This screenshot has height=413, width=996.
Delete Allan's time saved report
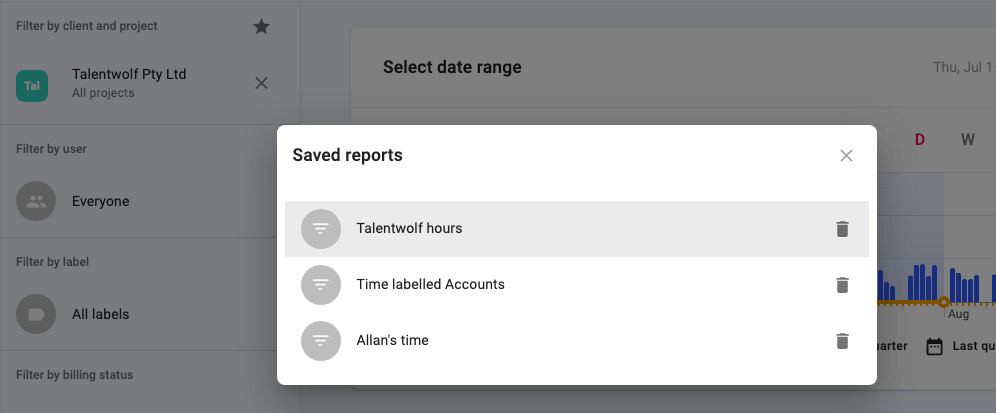[842, 341]
